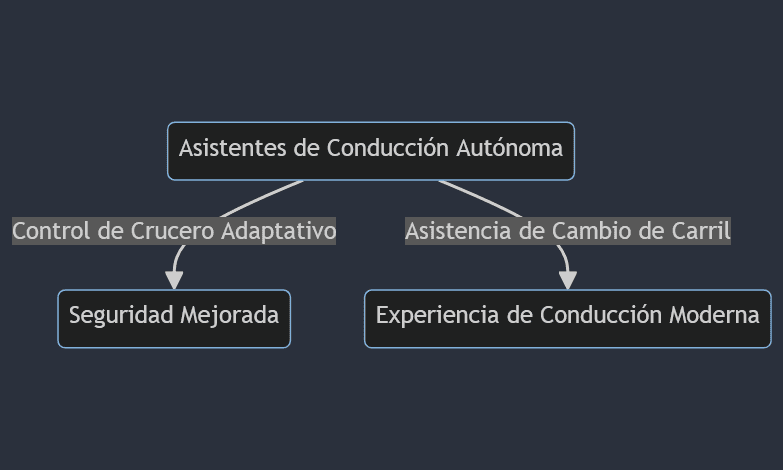The width and height of the screenshot is (783, 470).
Task: Click the Control de Crucero Adaptativo edge label
Action: (174, 231)
